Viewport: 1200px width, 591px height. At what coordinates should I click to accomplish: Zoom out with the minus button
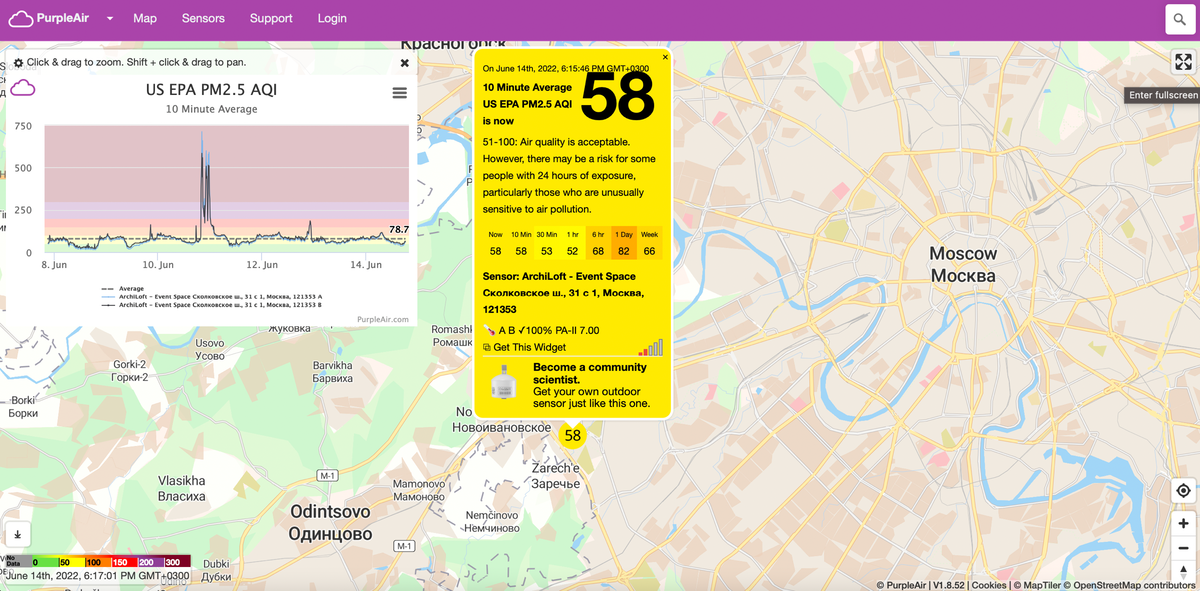(x=1183, y=548)
